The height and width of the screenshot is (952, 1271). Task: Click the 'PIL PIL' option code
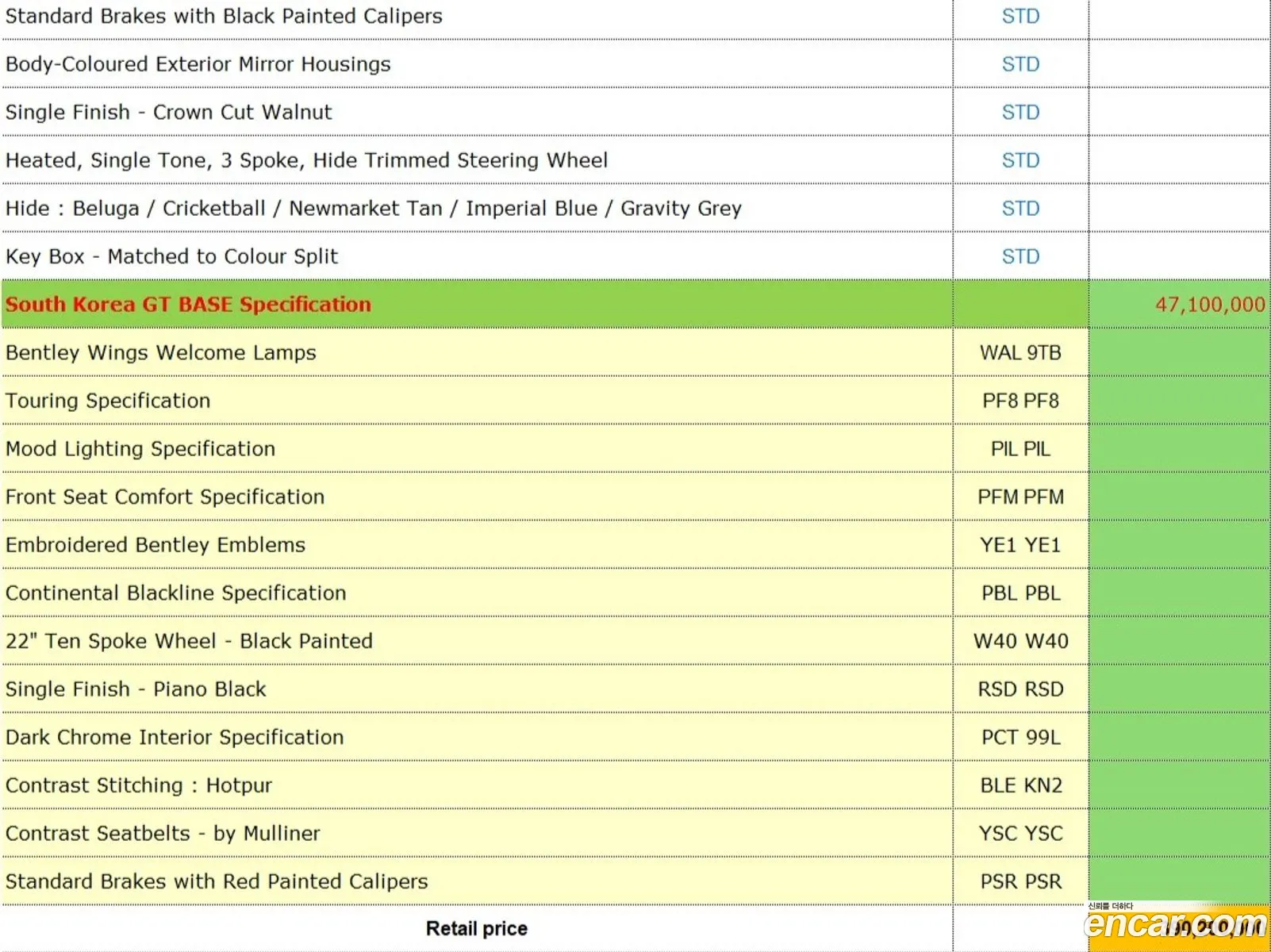[1020, 449]
